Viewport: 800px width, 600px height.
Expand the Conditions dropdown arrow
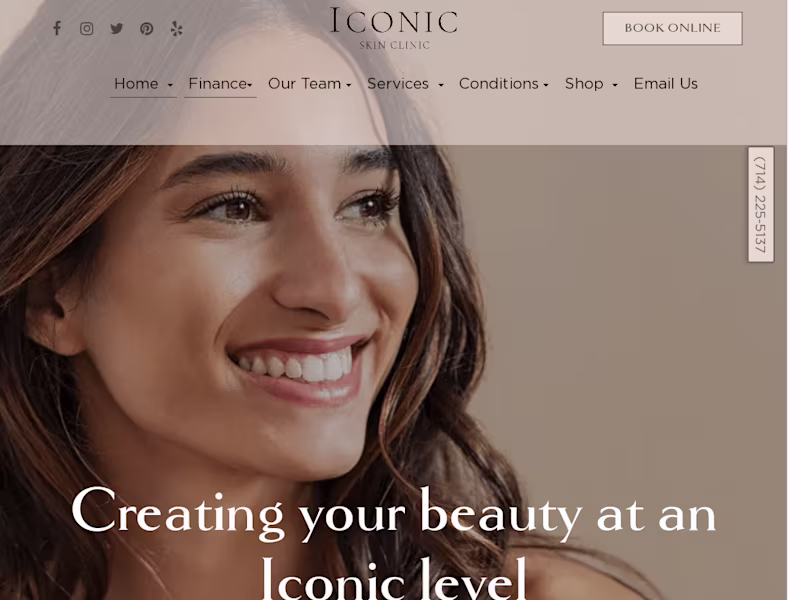546,85
